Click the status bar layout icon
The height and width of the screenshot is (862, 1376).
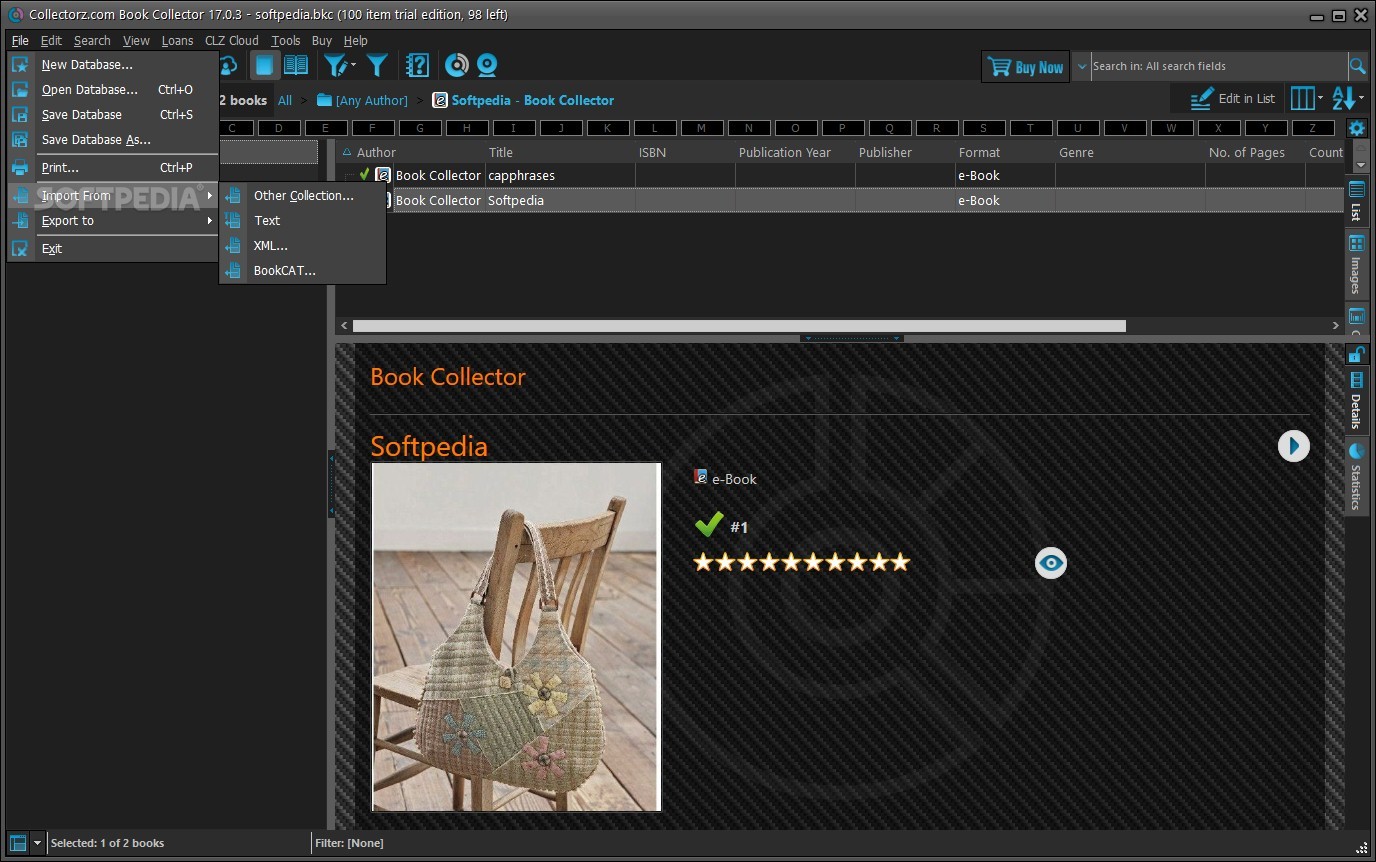17,843
